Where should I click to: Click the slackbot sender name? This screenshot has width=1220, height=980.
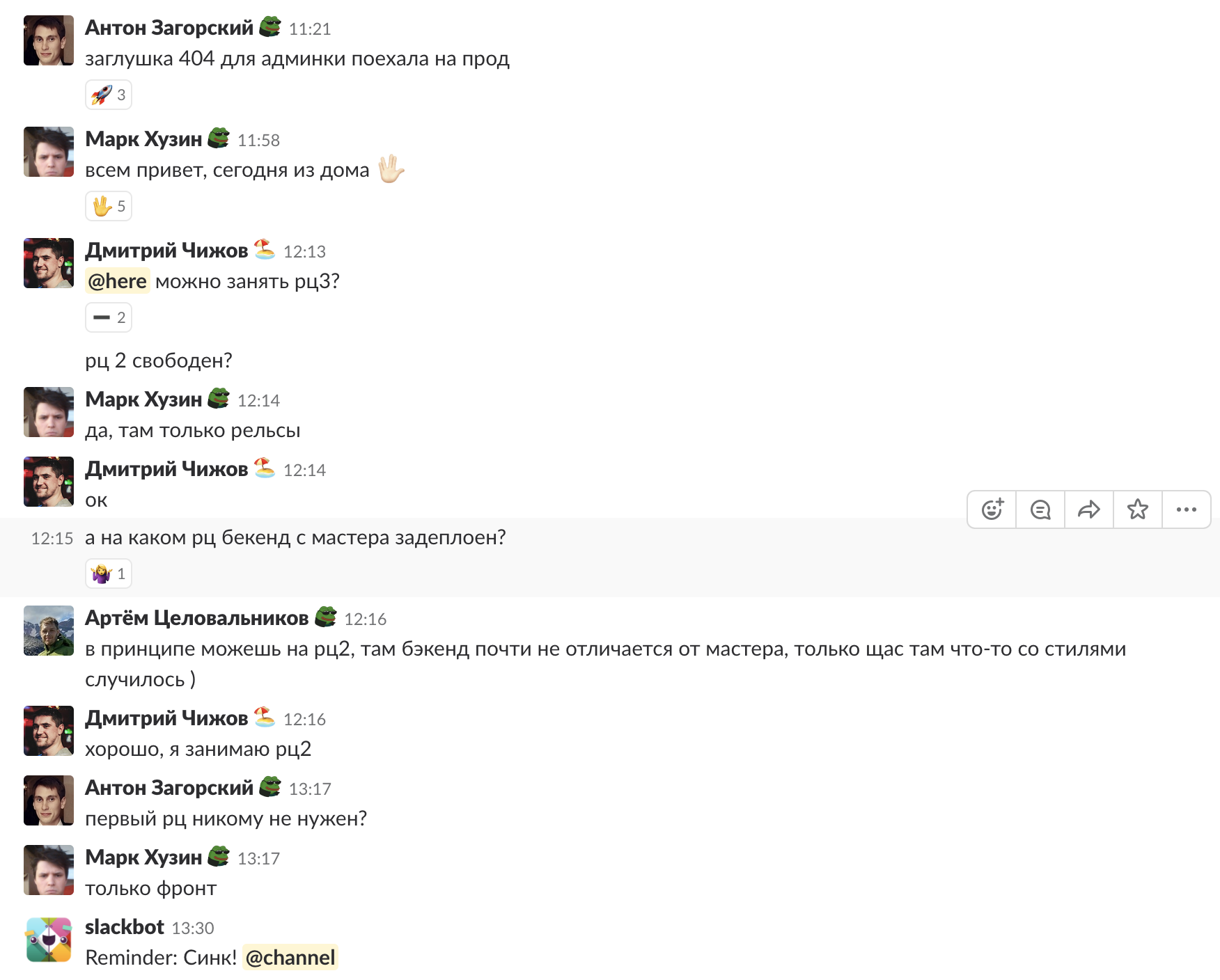click(125, 927)
